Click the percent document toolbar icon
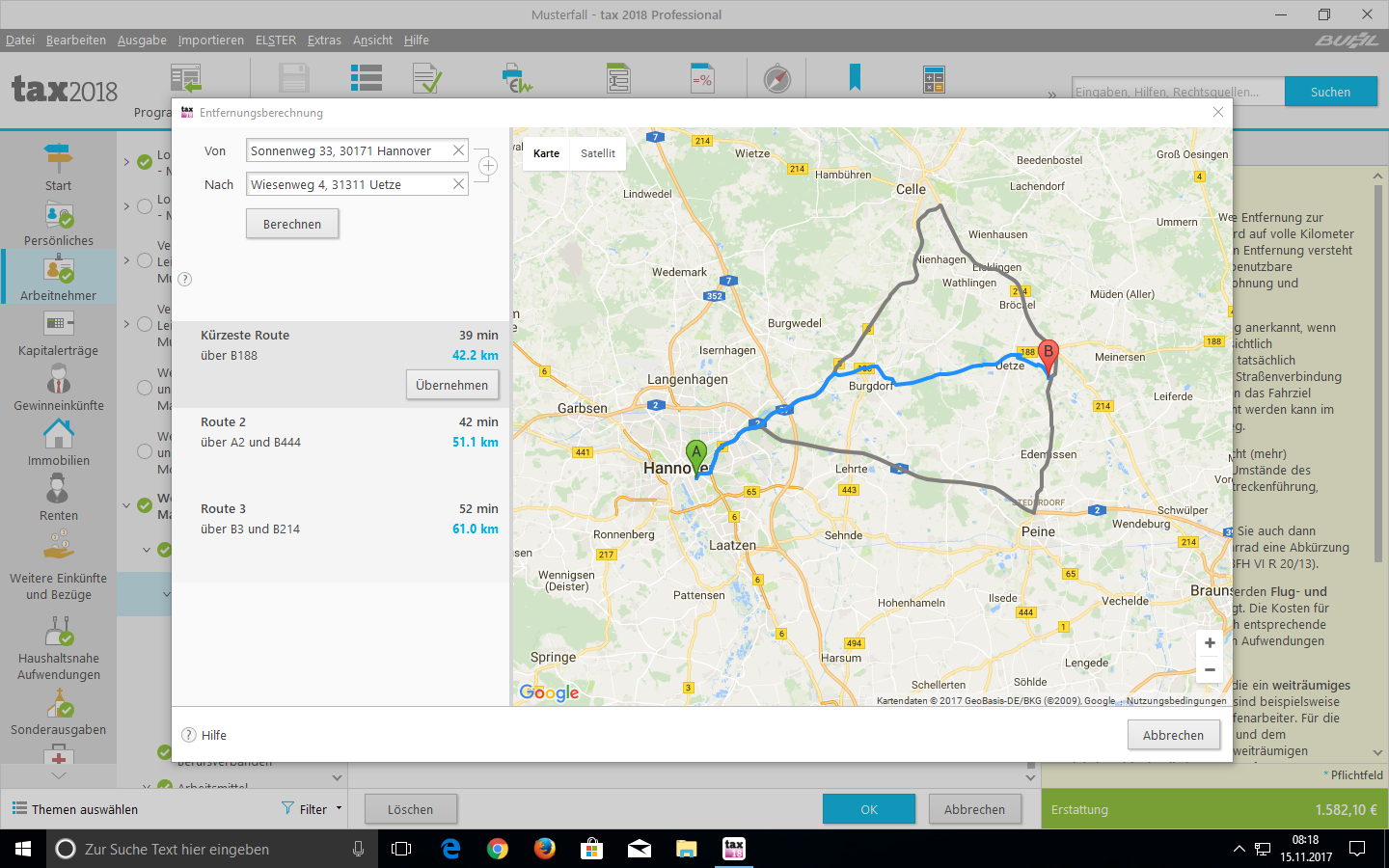Image resolution: width=1389 pixels, height=868 pixels. click(x=702, y=79)
